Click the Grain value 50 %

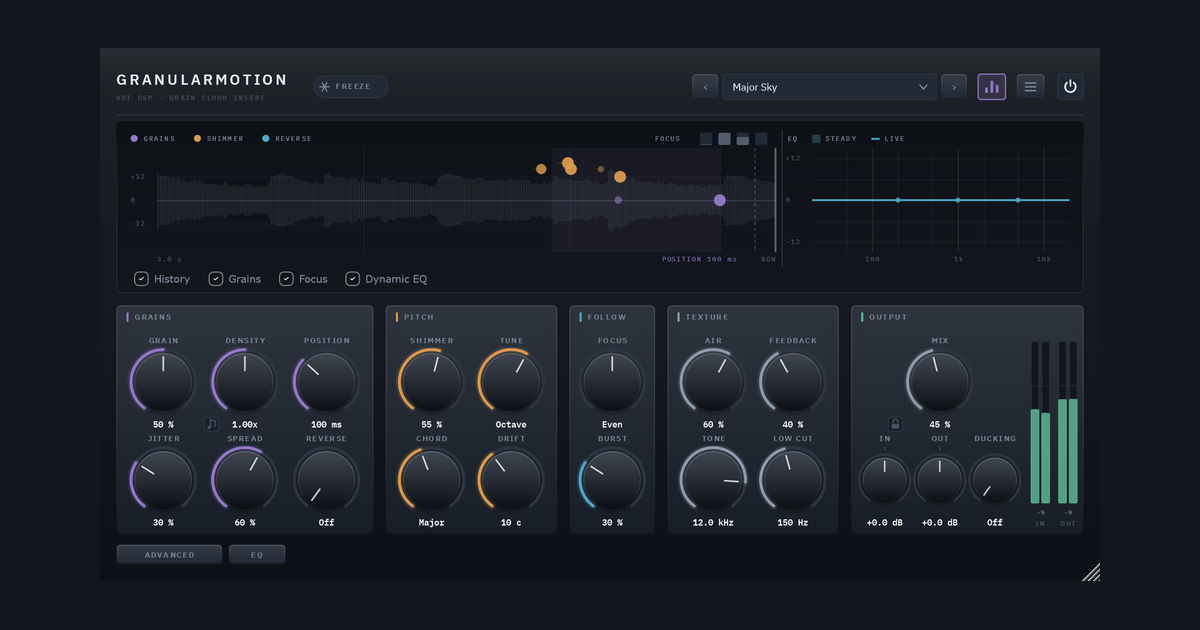click(163, 425)
